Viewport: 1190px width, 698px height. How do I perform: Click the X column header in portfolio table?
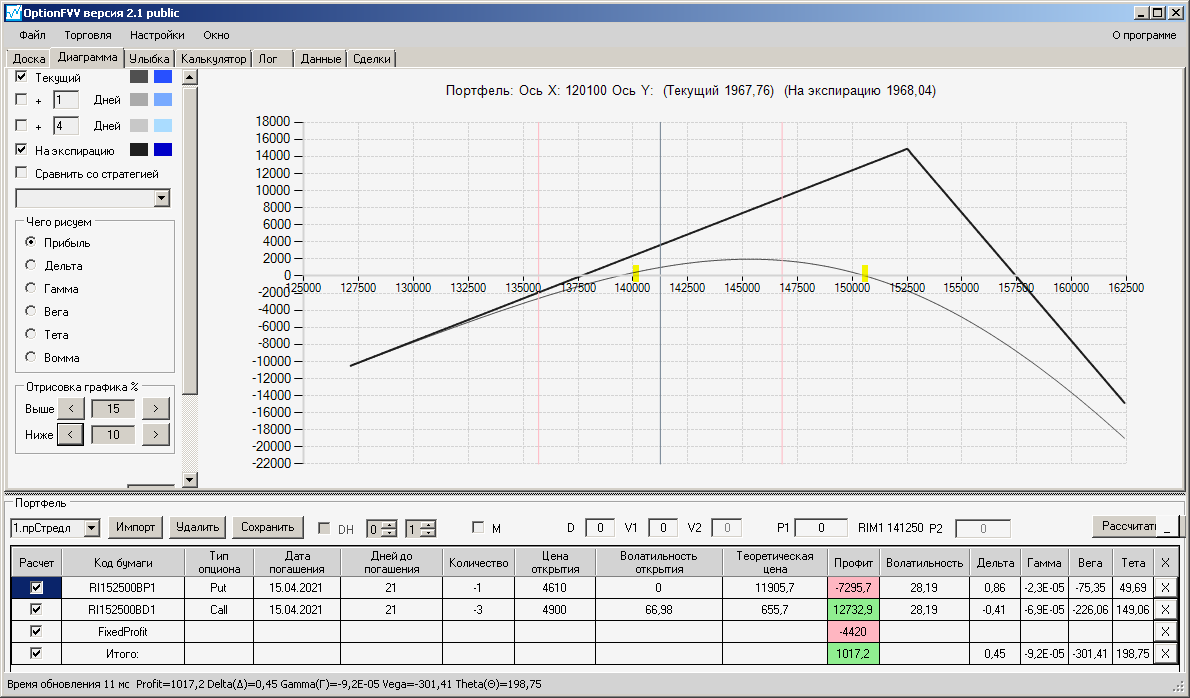[1165, 562]
